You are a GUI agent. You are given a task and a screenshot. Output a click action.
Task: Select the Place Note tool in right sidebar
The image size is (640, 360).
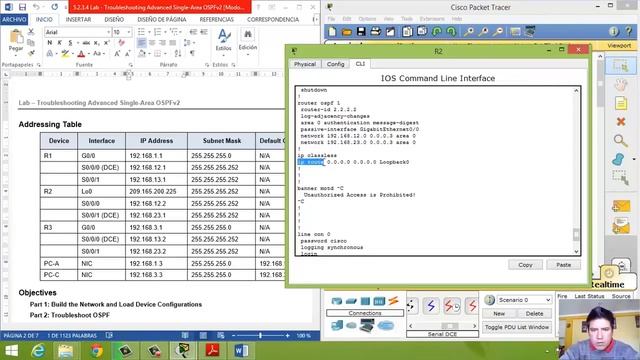pos(620,103)
